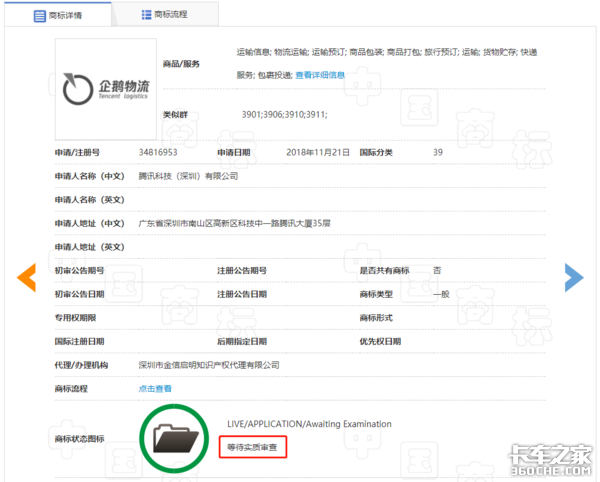Click the 查看详细信息 link
Viewport: 600px width, 482px height.
pyautogui.click(x=320, y=75)
